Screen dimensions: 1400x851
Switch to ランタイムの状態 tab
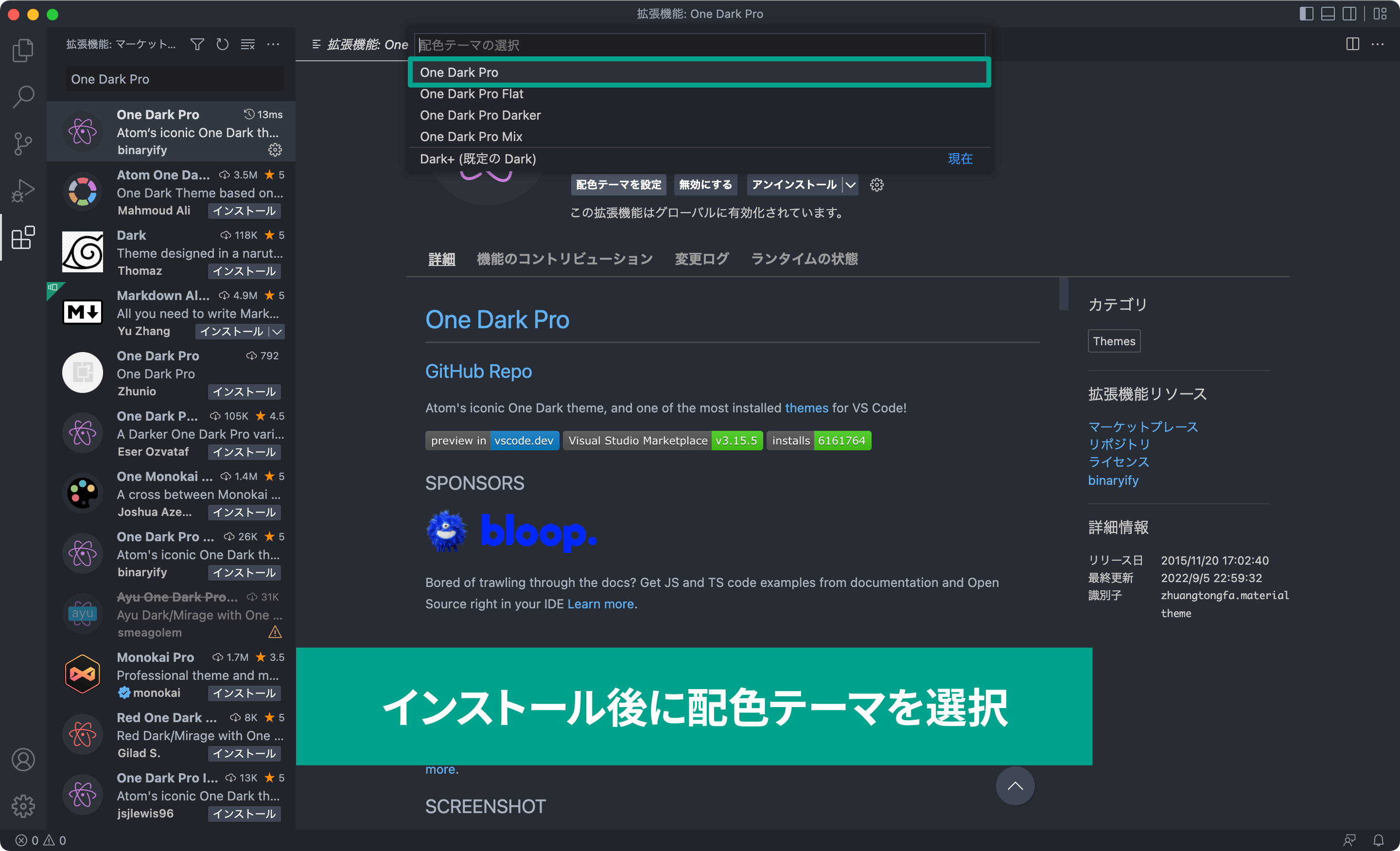[804, 259]
